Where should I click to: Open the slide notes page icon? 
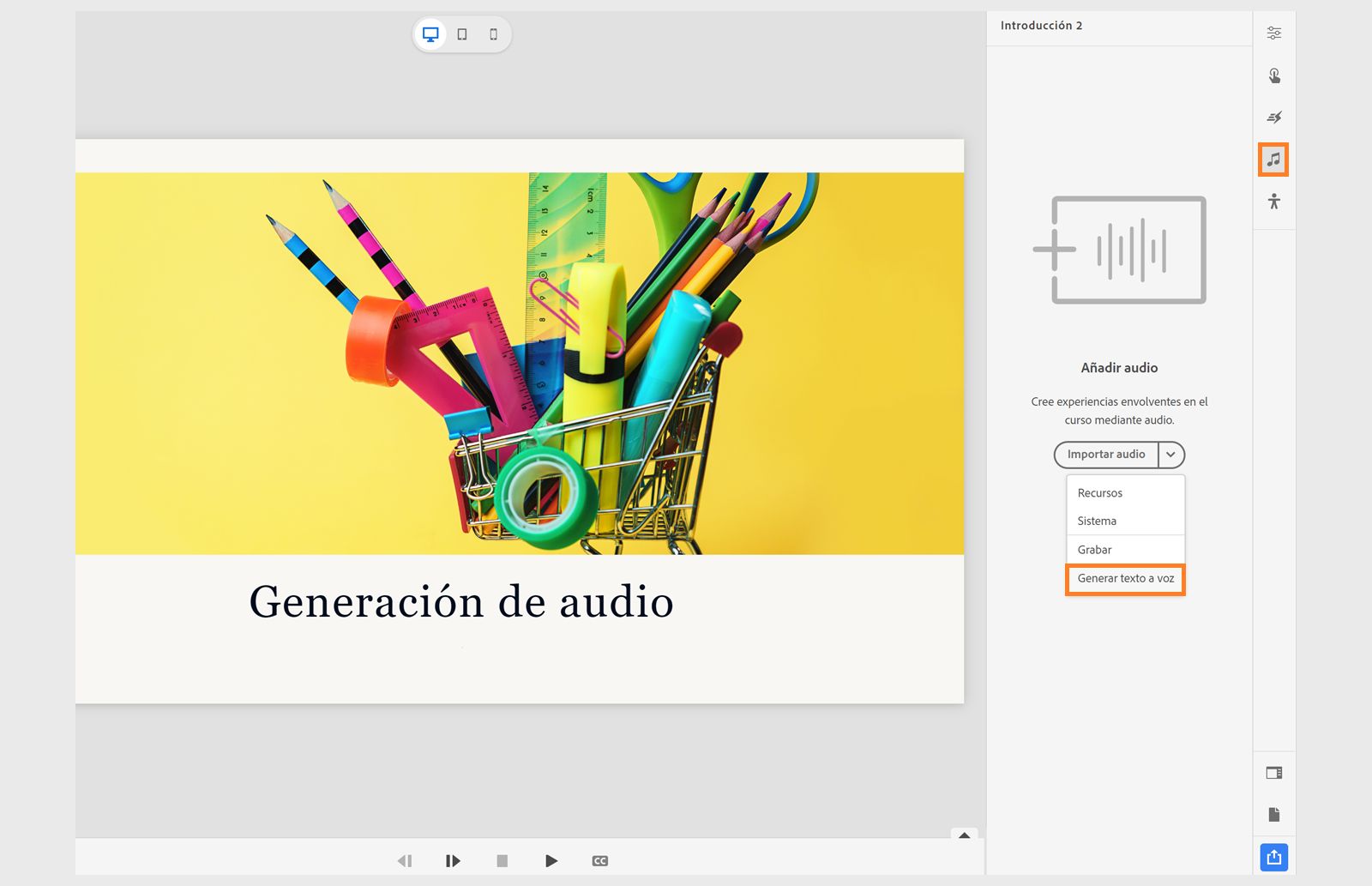(x=1274, y=815)
